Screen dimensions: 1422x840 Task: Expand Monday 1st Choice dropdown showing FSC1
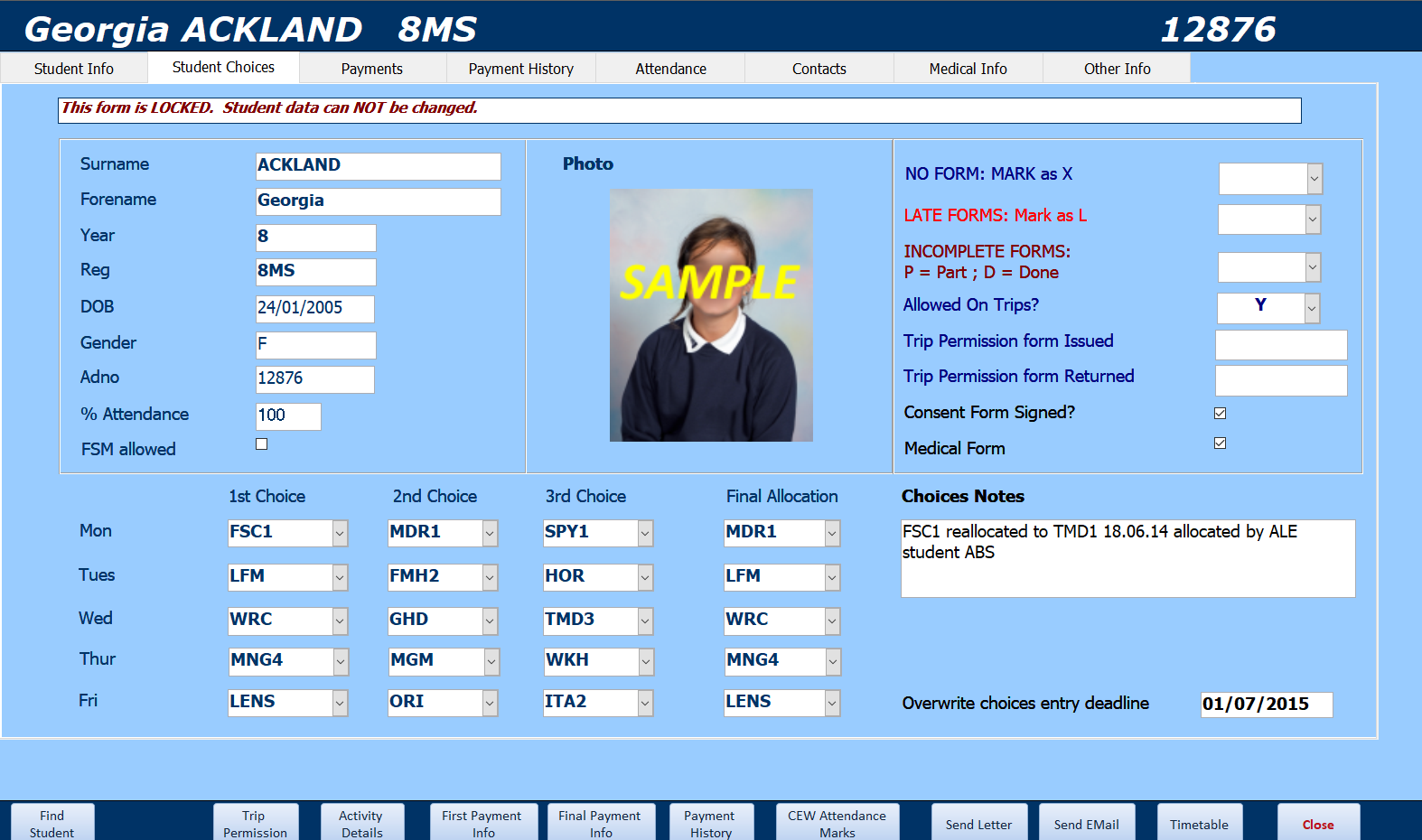(340, 533)
